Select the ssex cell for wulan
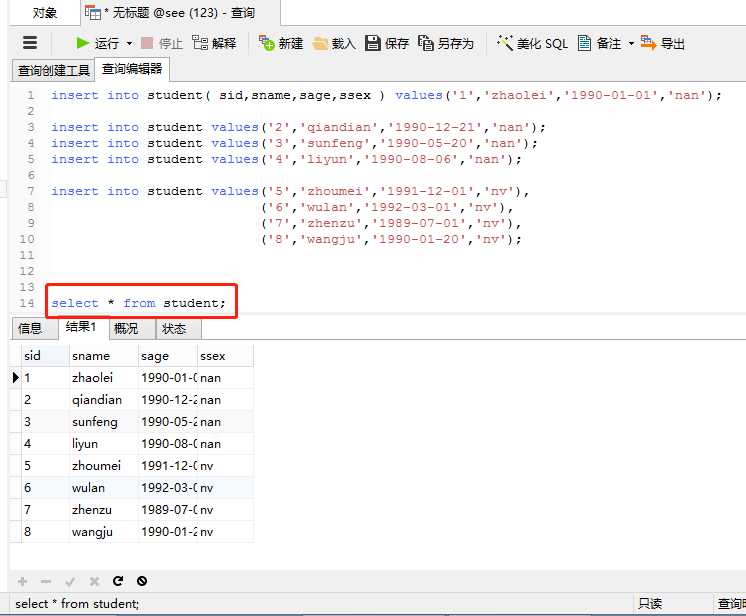 pos(225,488)
